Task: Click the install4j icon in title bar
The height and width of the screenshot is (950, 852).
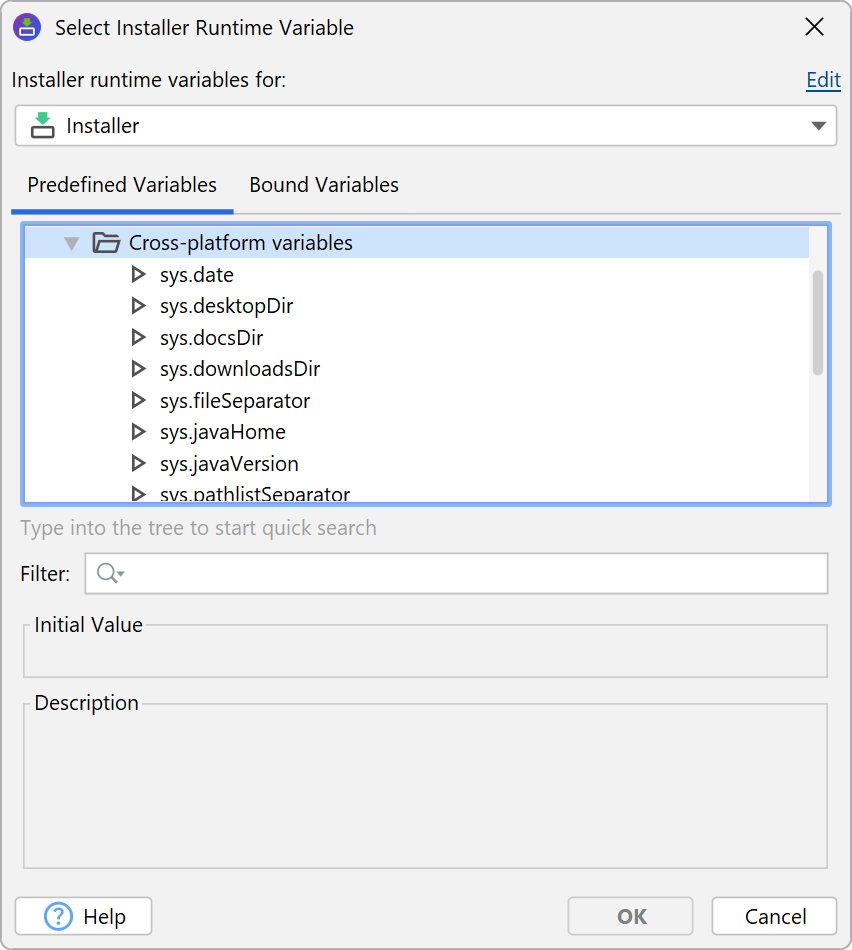Action: [27, 28]
